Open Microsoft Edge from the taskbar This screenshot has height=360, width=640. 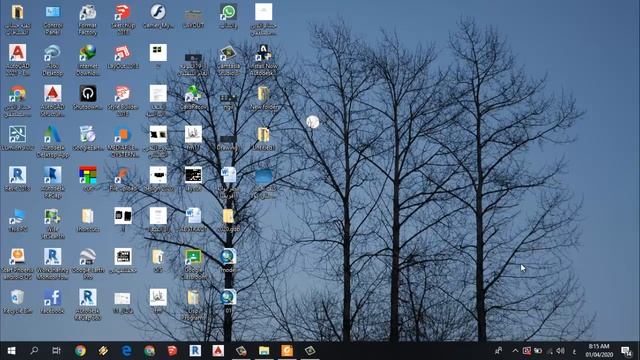(127, 351)
